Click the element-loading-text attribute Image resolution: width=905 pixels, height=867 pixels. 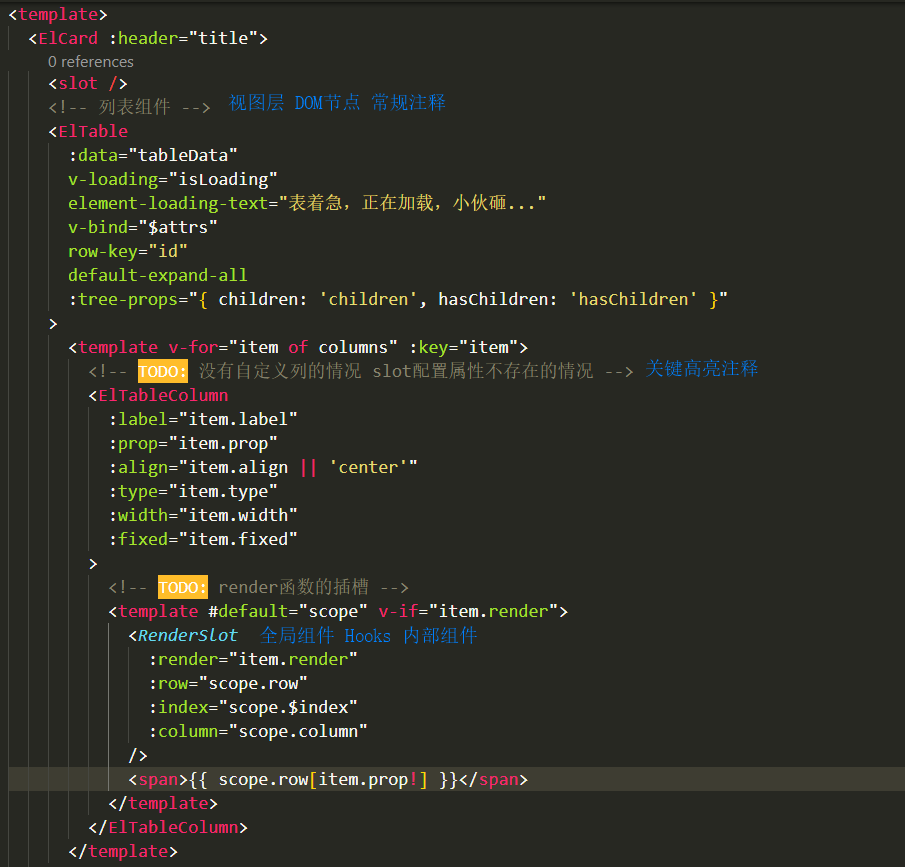click(306, 203)
